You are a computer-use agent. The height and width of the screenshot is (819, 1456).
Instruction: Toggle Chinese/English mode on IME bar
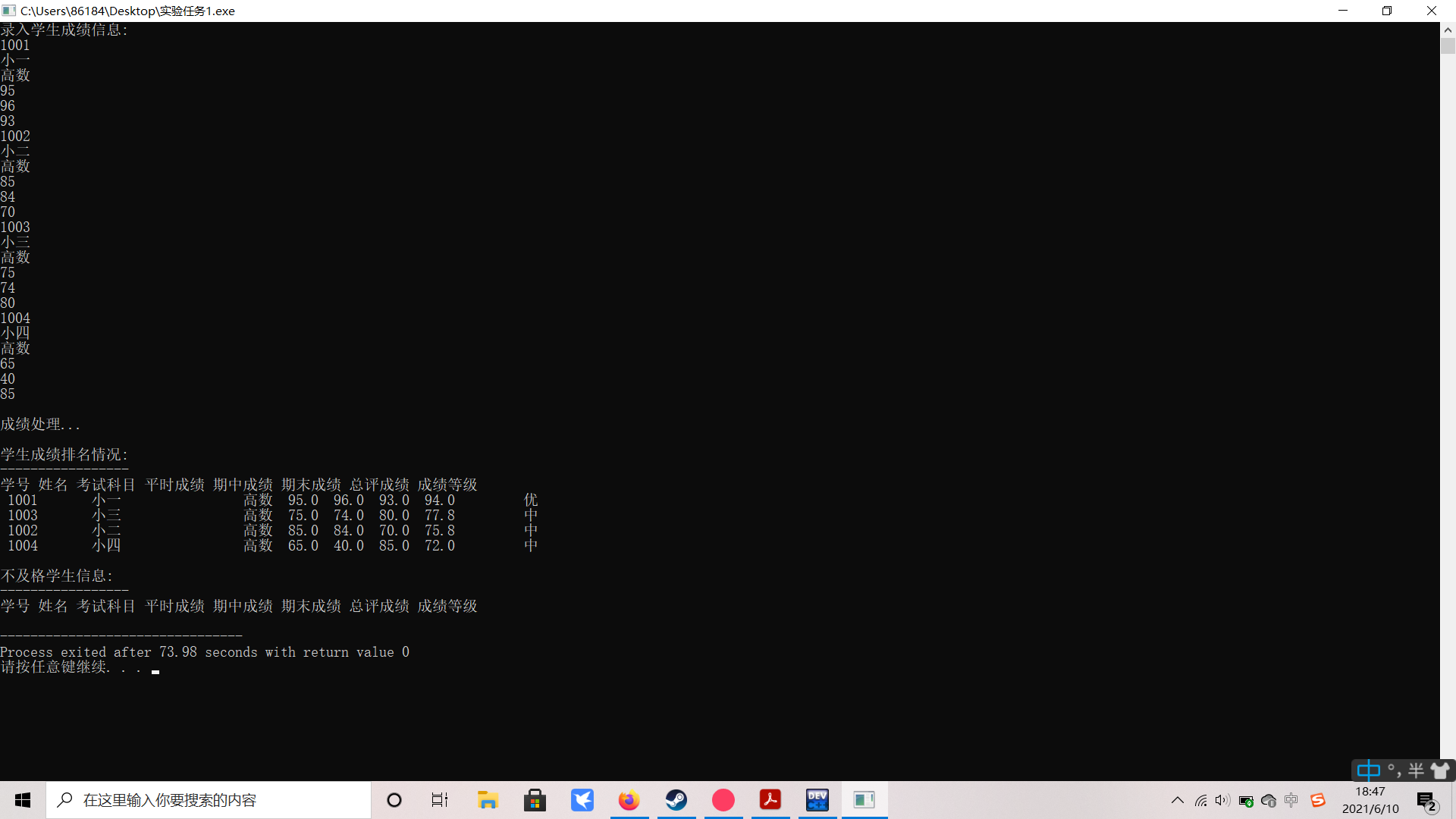[x=1369, y=771]
